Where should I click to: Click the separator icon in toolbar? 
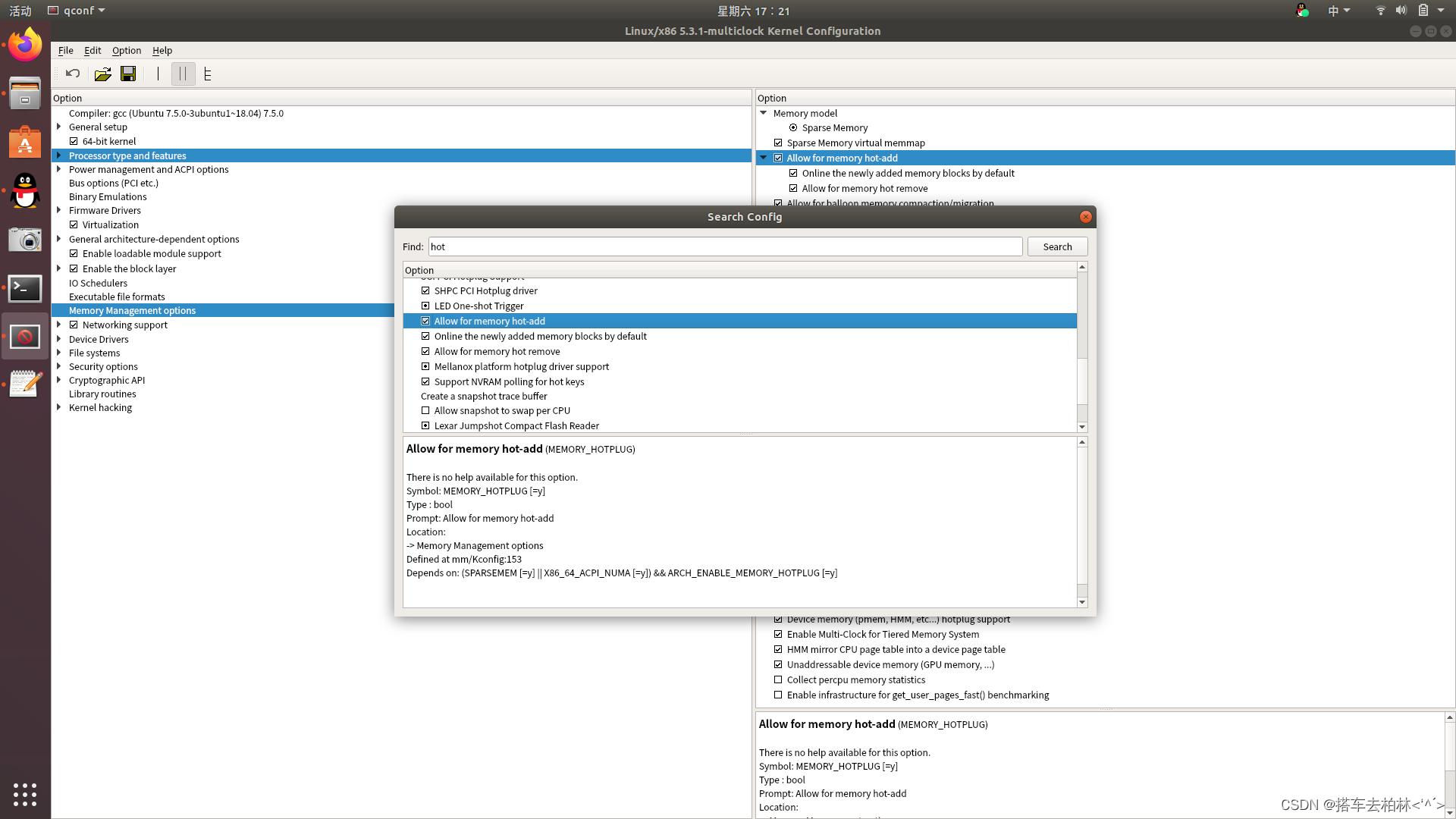158,73
